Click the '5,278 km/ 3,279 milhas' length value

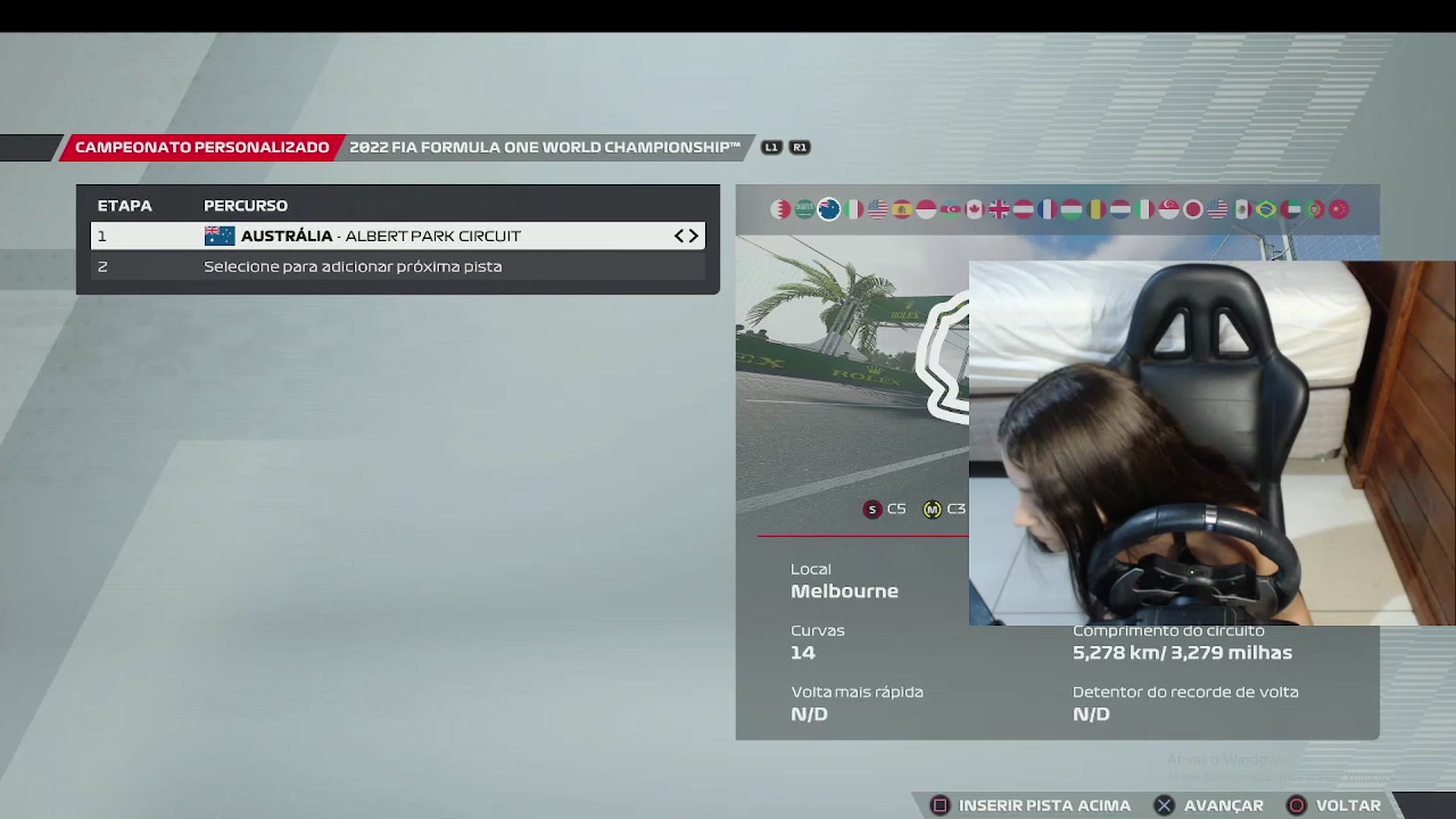click(1182, 653)
